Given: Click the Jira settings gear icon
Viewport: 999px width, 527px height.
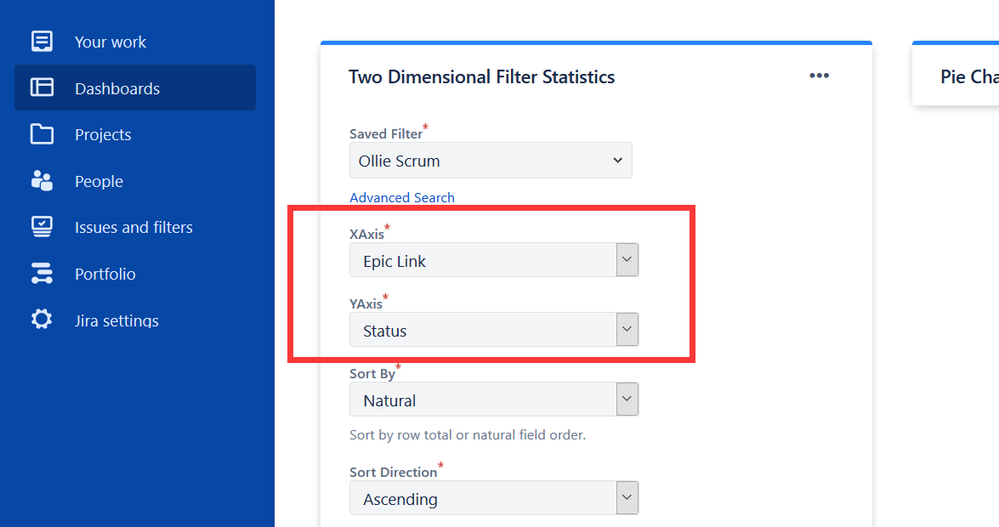Looking at the screenshot, I should 42,319.
